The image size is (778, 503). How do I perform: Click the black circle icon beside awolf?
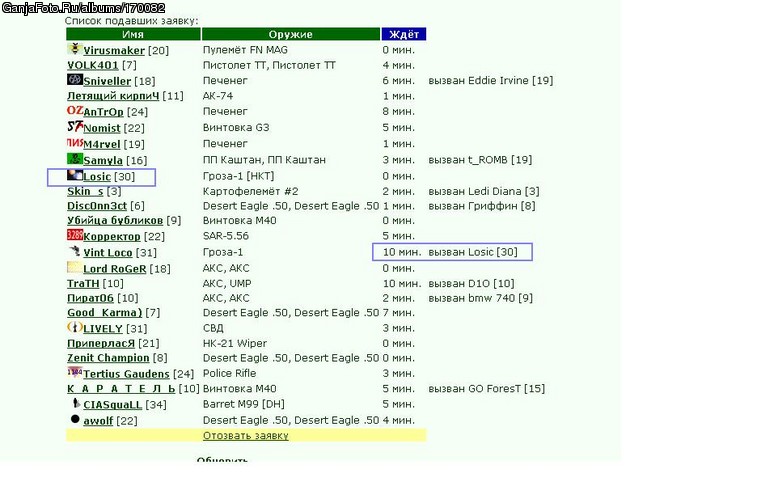pos(75,419)
